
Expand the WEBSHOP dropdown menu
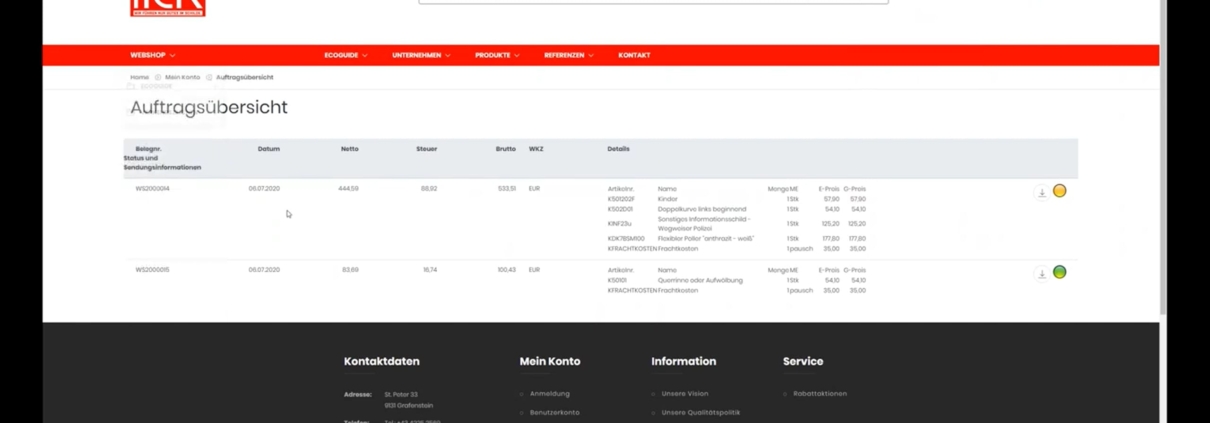[152, 55]
